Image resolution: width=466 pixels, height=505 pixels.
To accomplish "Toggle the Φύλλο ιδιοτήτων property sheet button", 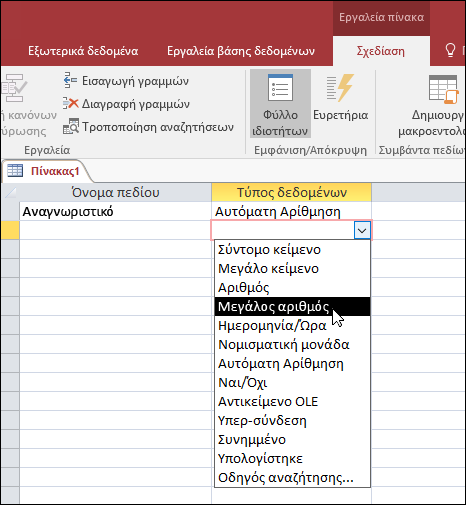I will click(x=280, y=104).
